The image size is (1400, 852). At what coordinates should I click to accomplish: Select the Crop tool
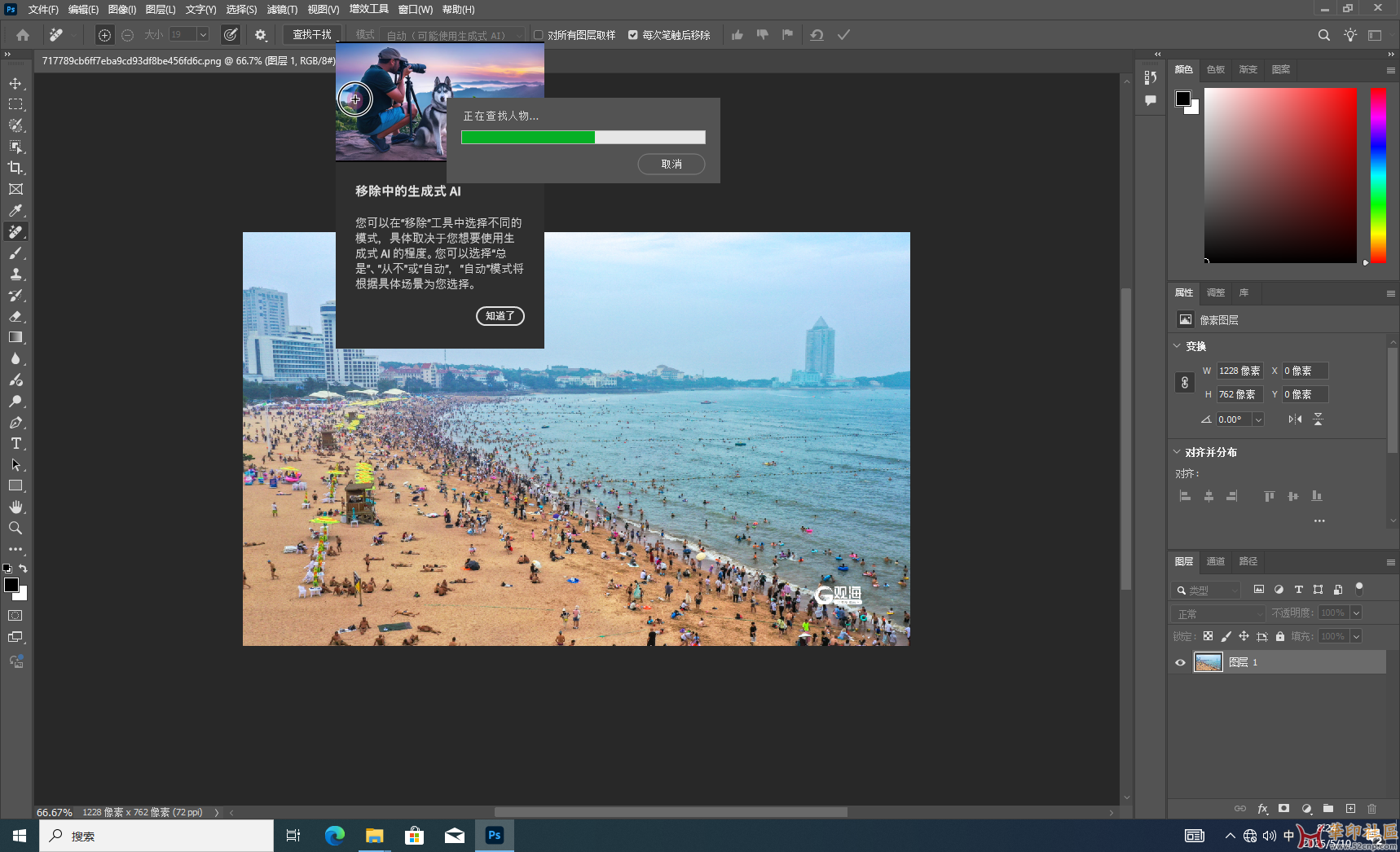tap(15, 168)
